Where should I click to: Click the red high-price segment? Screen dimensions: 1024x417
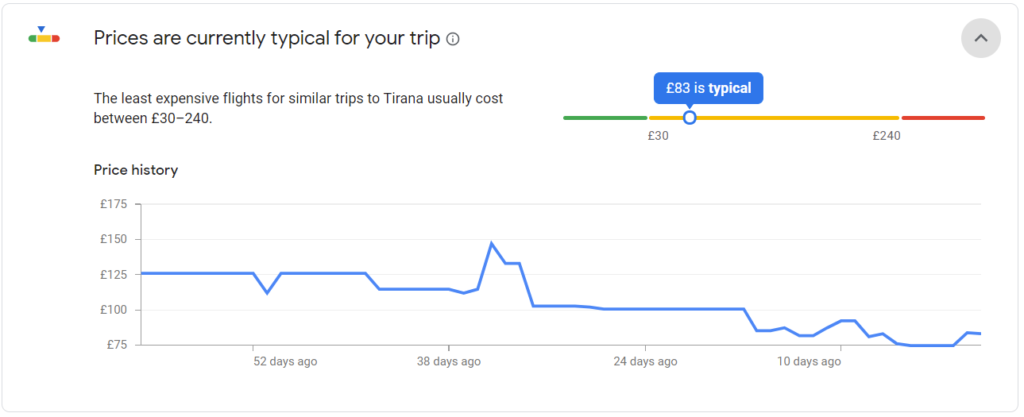pos(943,117)
